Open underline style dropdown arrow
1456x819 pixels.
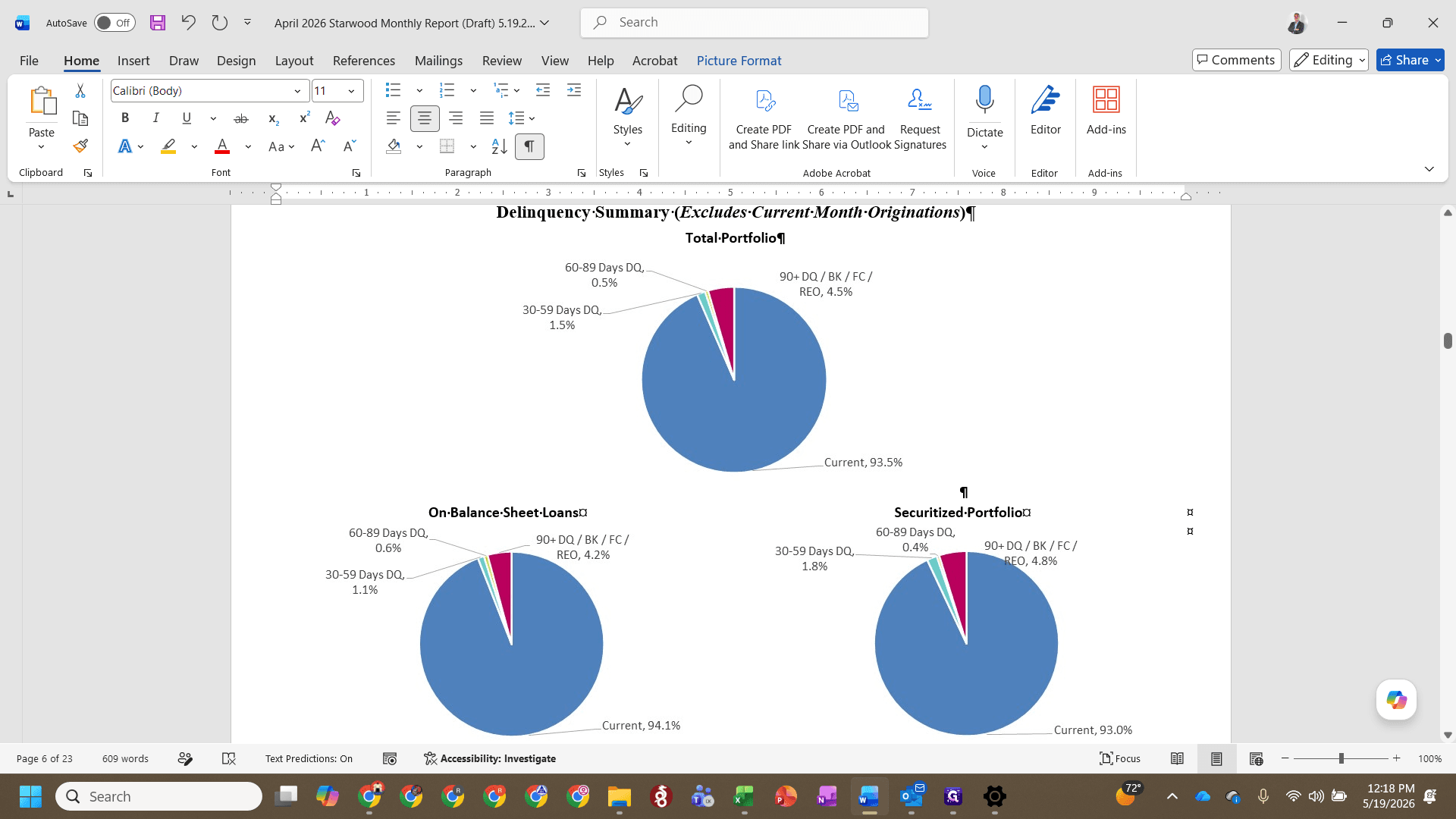(x=213, y=118)
